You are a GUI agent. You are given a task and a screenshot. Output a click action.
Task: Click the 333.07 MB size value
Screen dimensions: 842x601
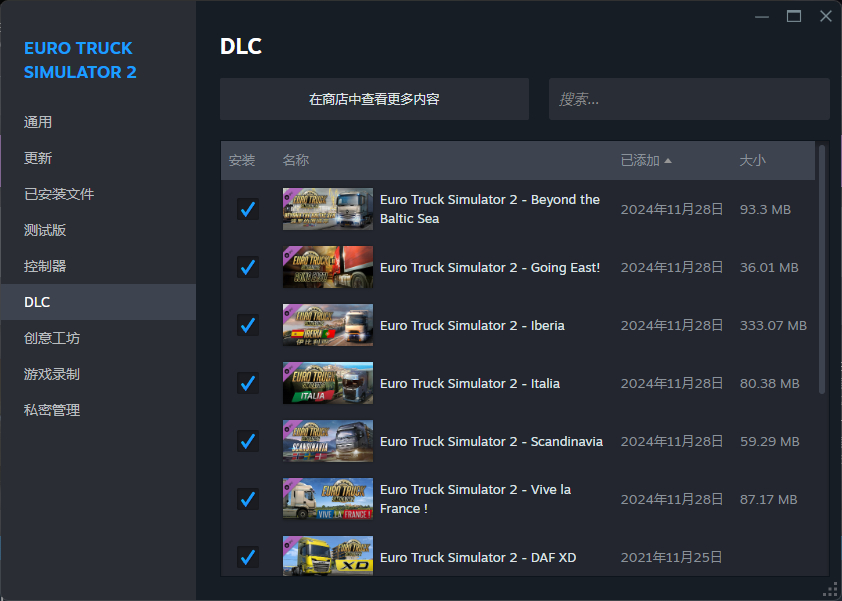coord(773,325)
